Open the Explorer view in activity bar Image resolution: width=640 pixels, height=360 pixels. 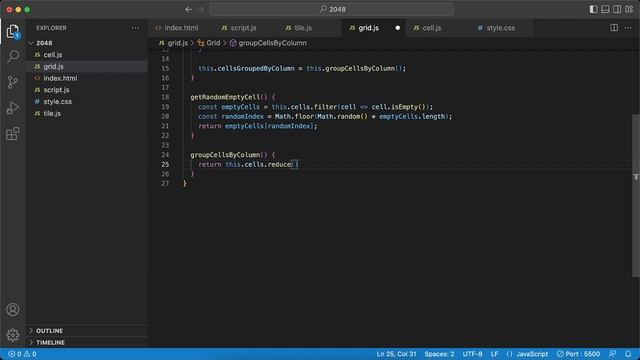click(13, 31)
